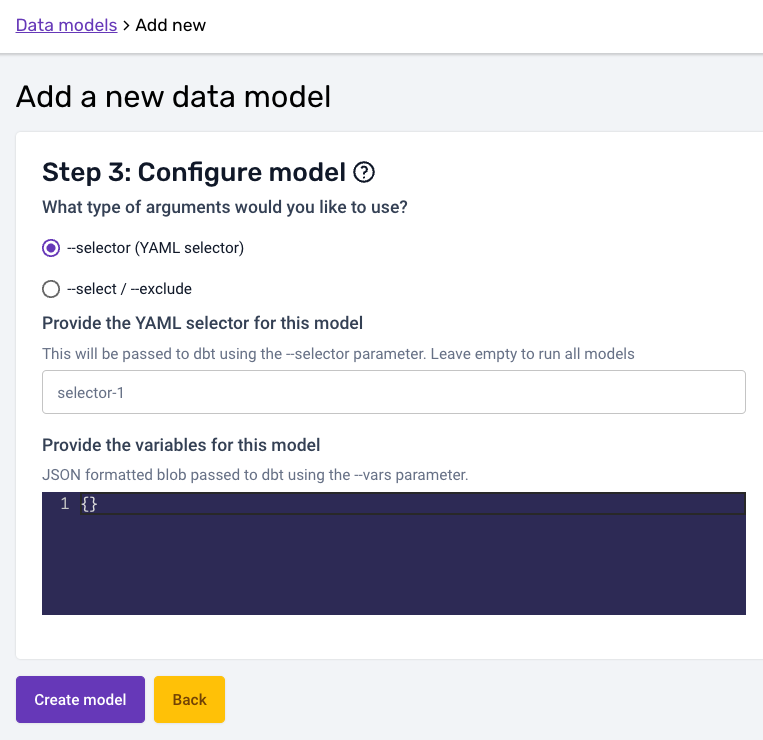Click the Create model button

tap(80, 699)
